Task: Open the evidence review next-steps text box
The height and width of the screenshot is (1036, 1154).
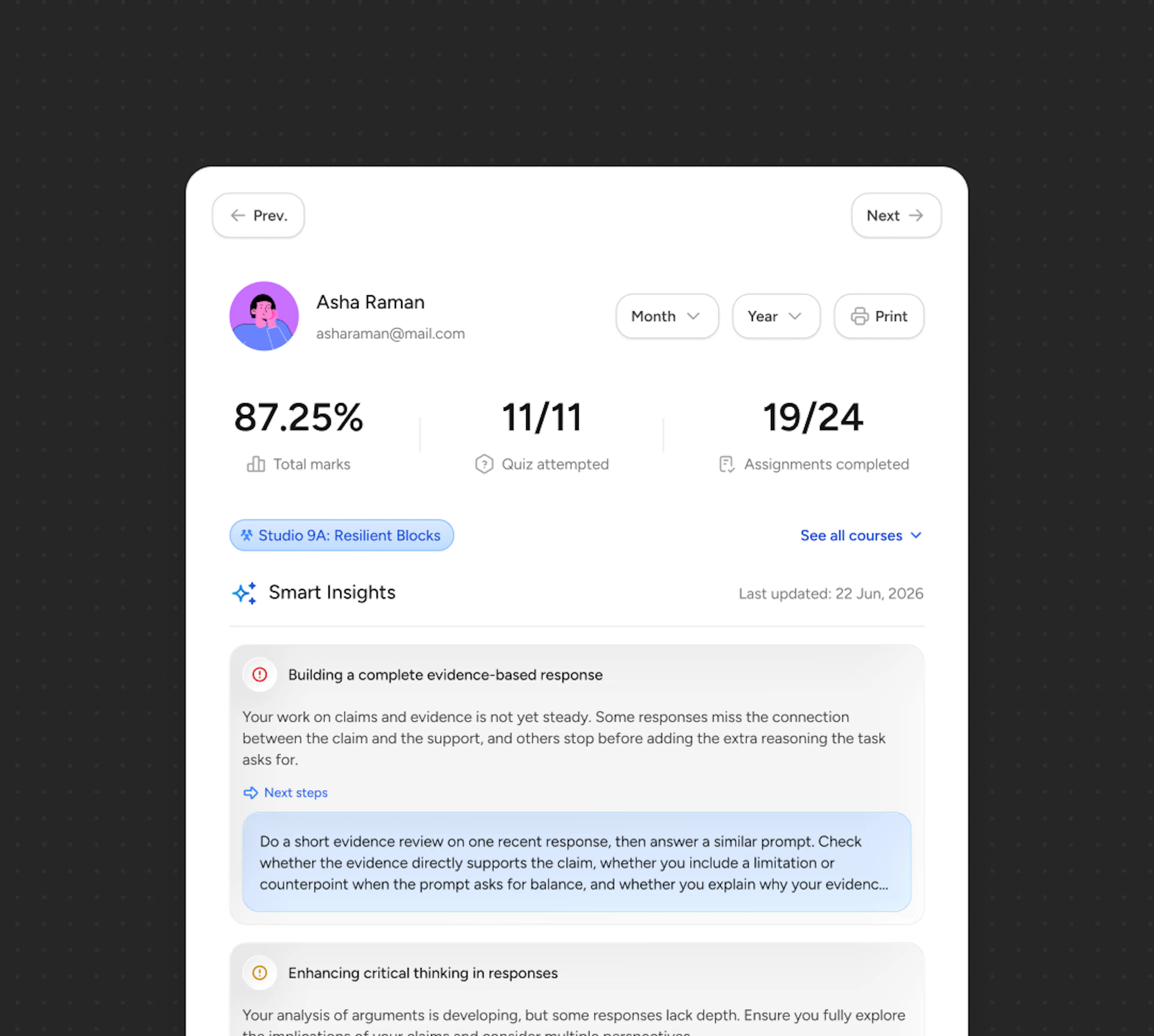Action: pyautogui.click(x=576, y=862)
